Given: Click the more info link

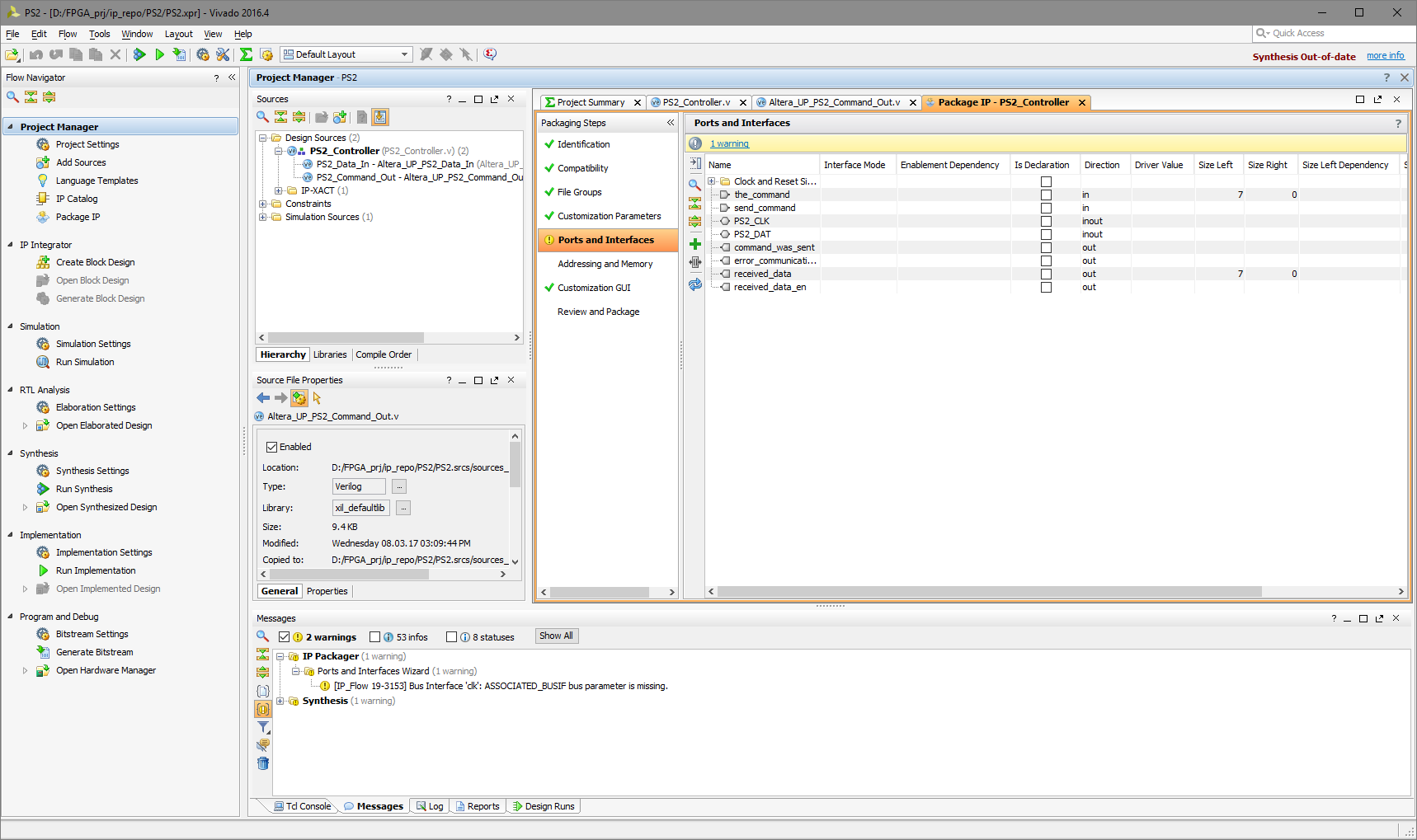Looking at the screenshot, I should point(1386,56).
